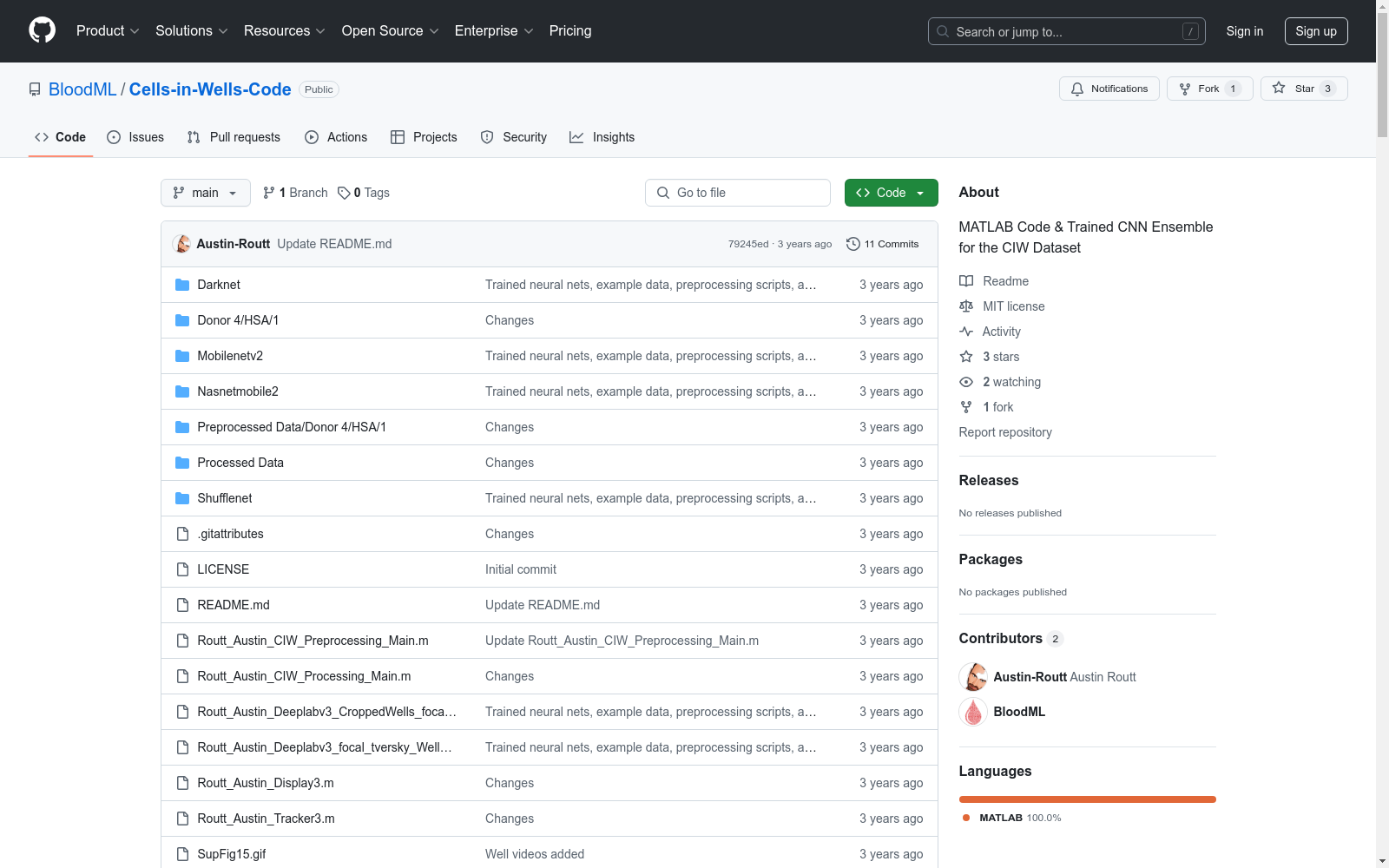The height and width of the screenshot is (868, 1389).
Task: Expand the Open Source menu
Action: [391, 31]
